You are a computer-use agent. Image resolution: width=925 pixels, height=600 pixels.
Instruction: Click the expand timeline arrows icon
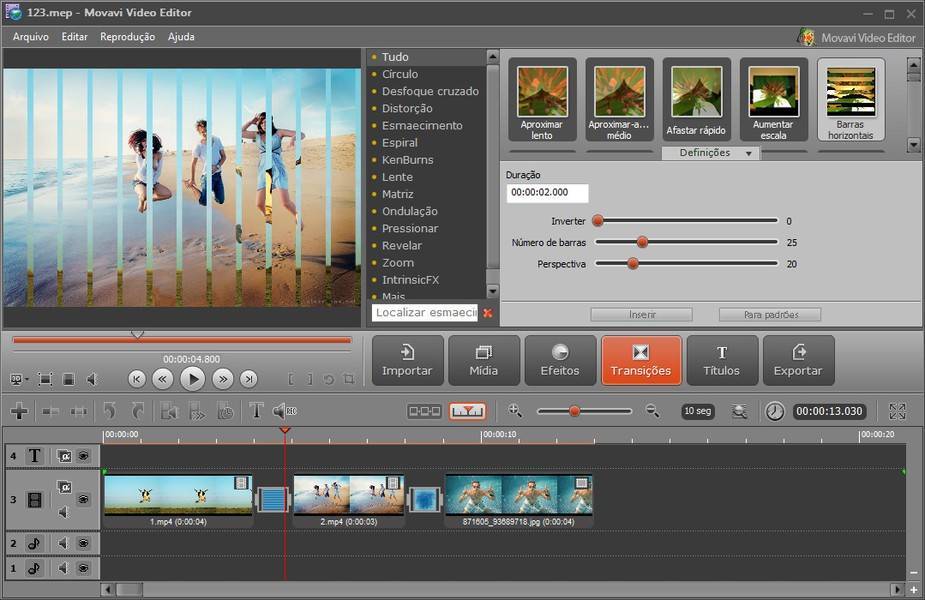click(897, 411)
